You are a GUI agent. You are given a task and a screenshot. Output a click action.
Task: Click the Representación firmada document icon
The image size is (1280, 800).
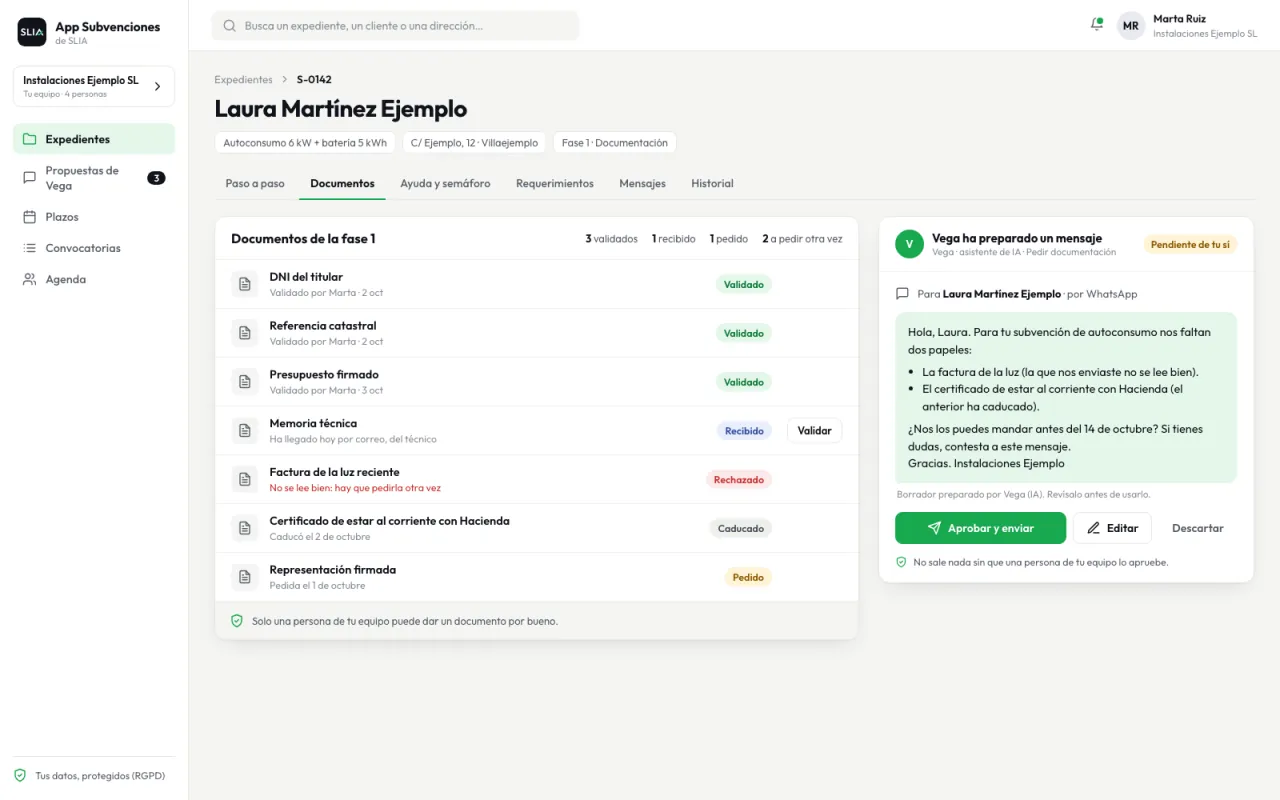point(245,577)
